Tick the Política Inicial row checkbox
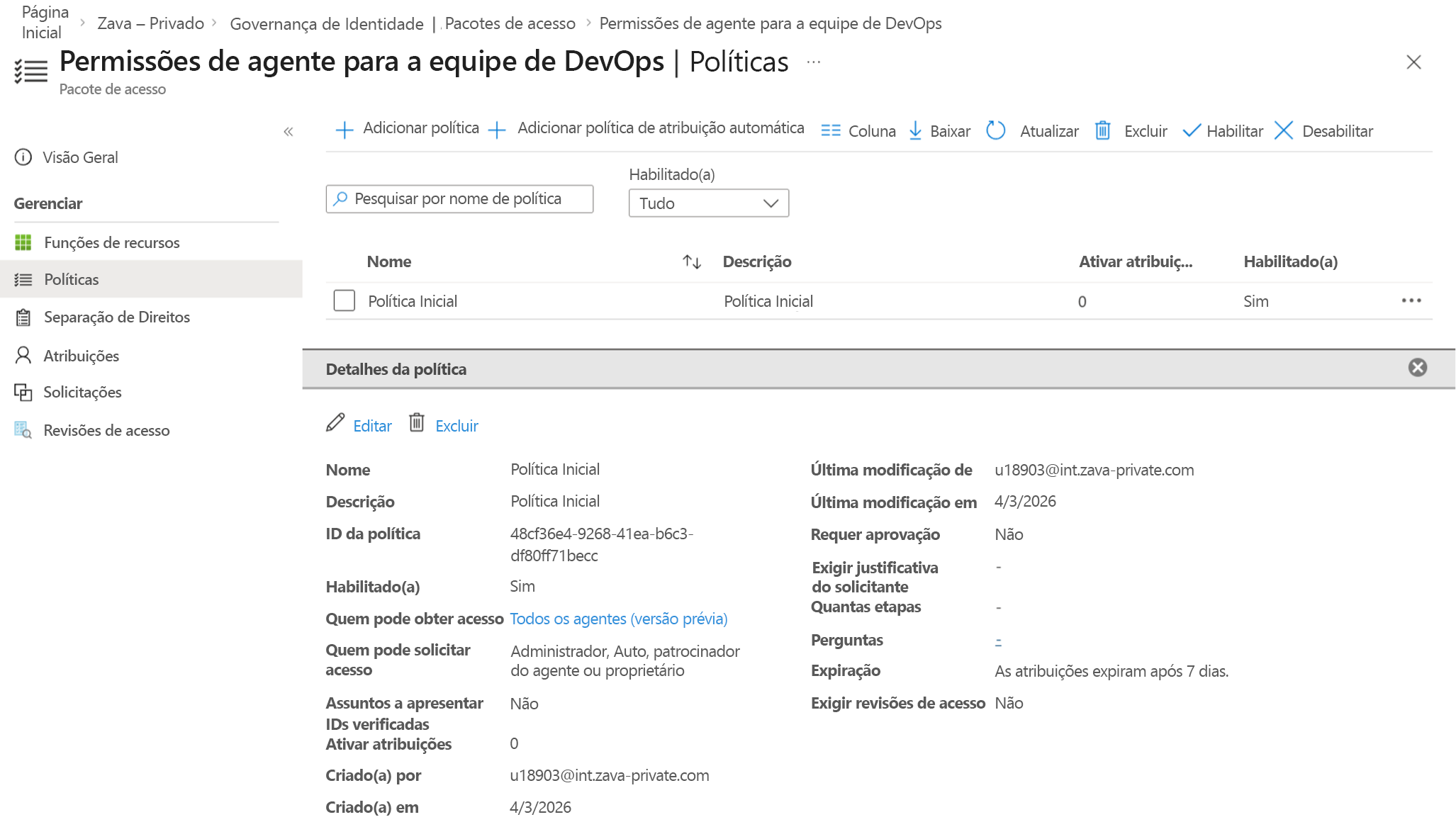 click(x=345, y=300)
